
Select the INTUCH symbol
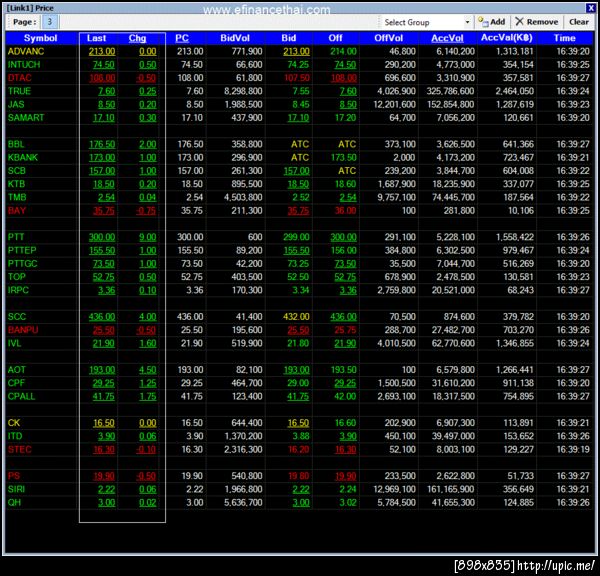(x=24, y=65)
